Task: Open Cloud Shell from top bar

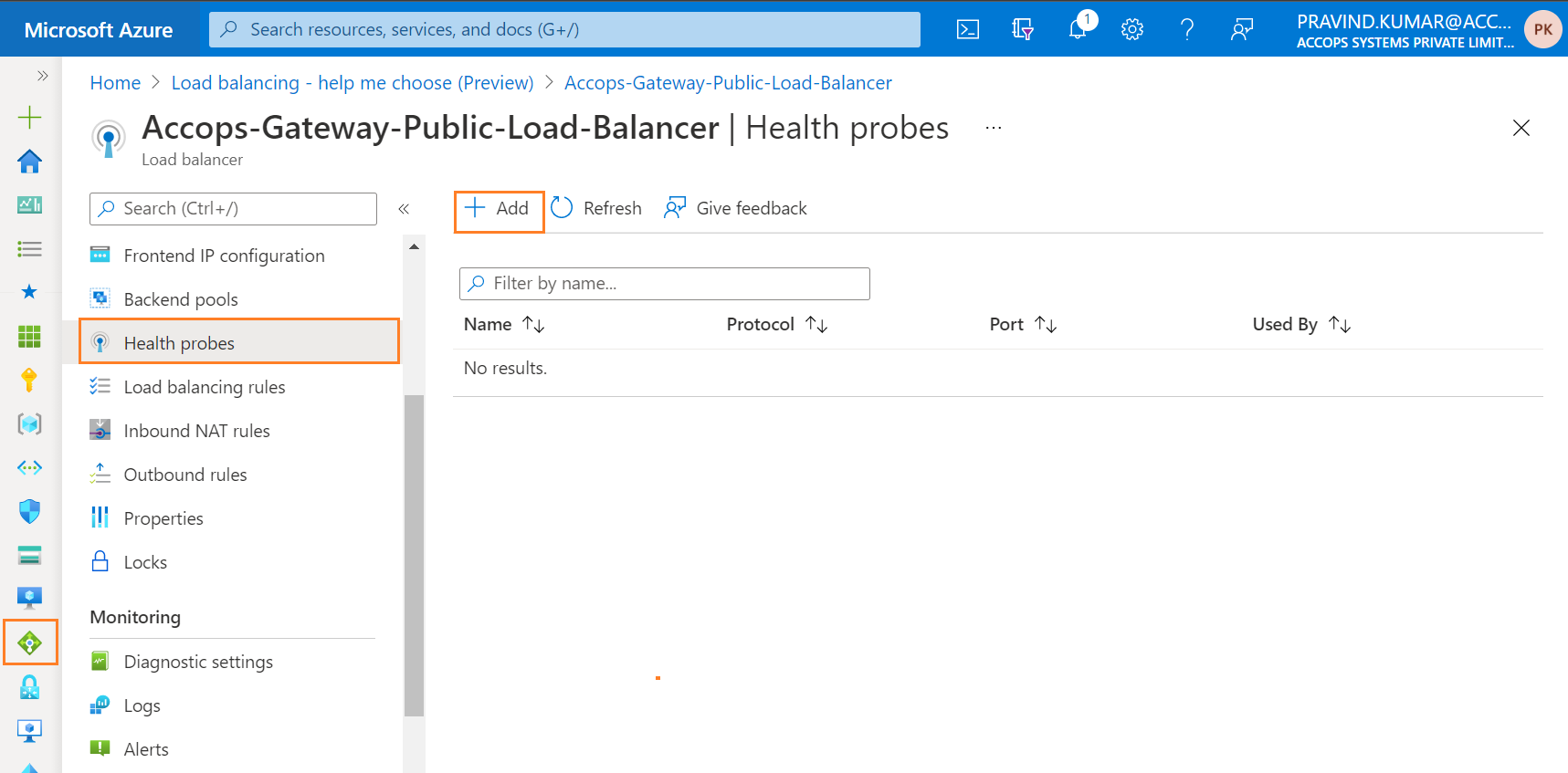Action: point(968,29)
